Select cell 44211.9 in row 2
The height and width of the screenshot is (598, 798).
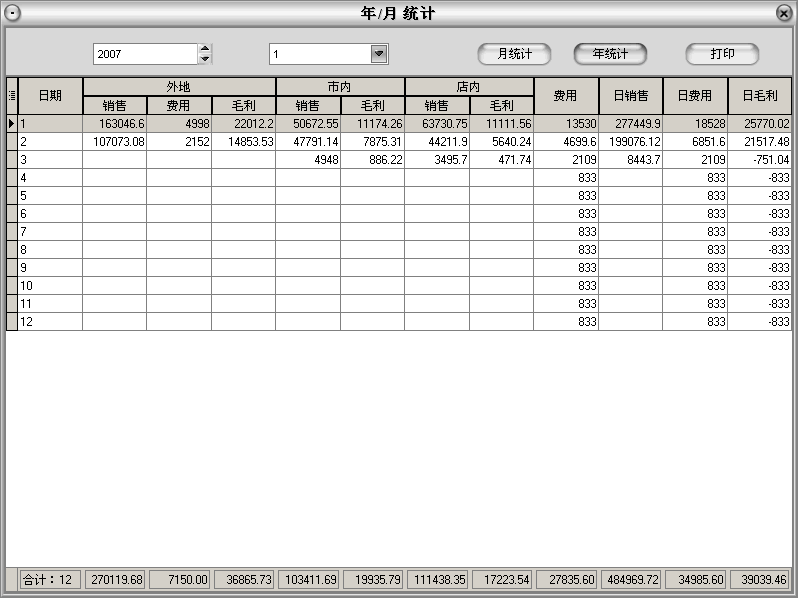point(437,141)
